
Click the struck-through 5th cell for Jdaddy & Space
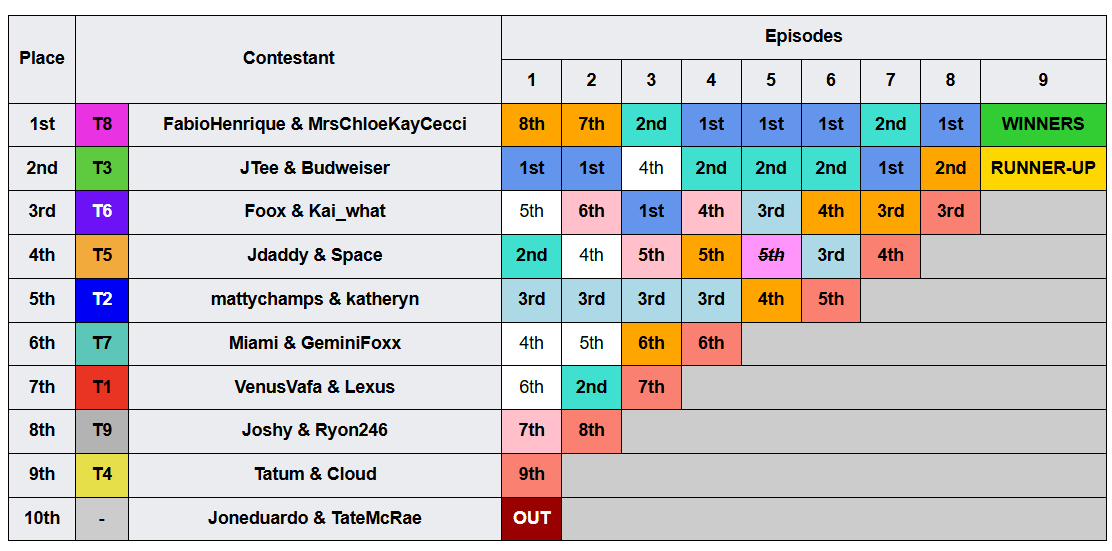click(x=771, y=255)
